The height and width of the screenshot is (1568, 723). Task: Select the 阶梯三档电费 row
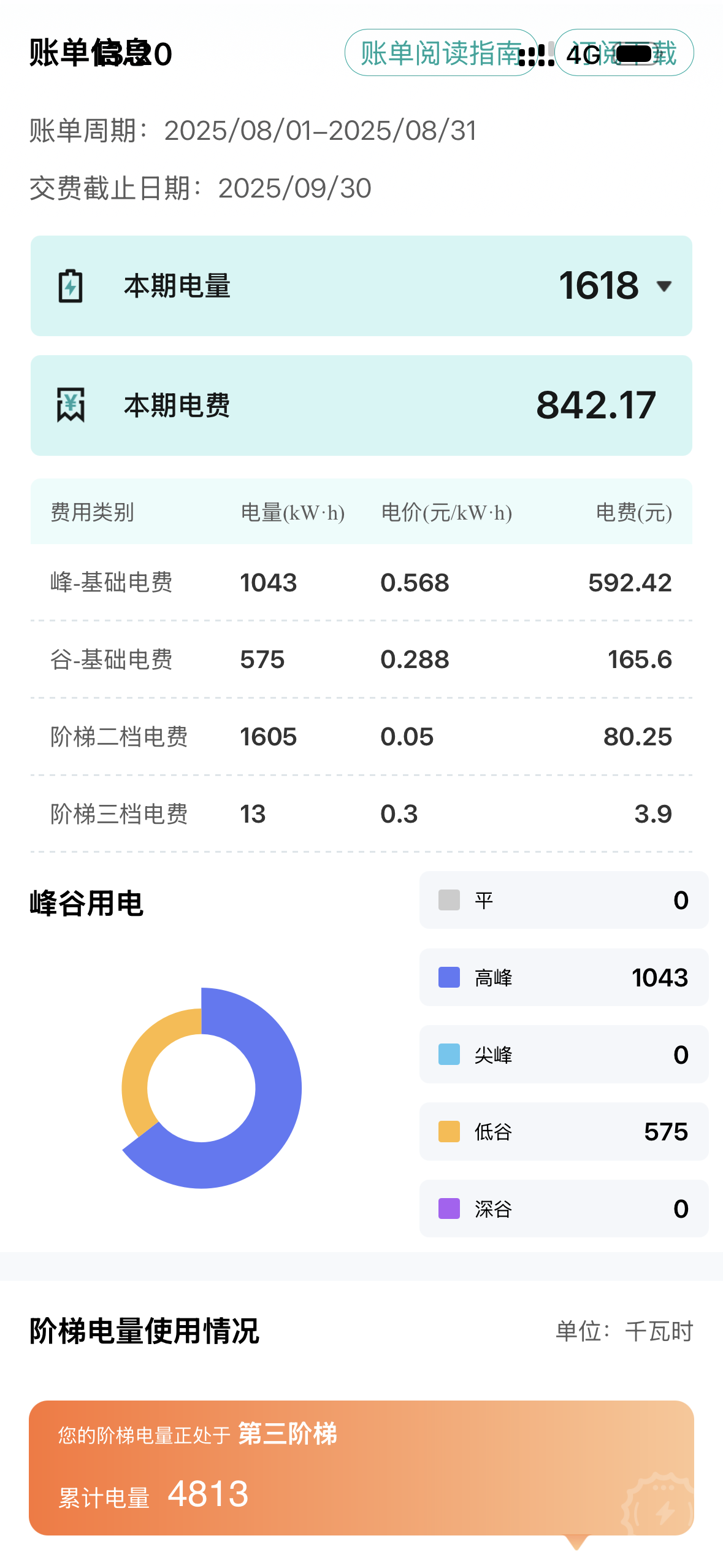(x=361, y=814)
